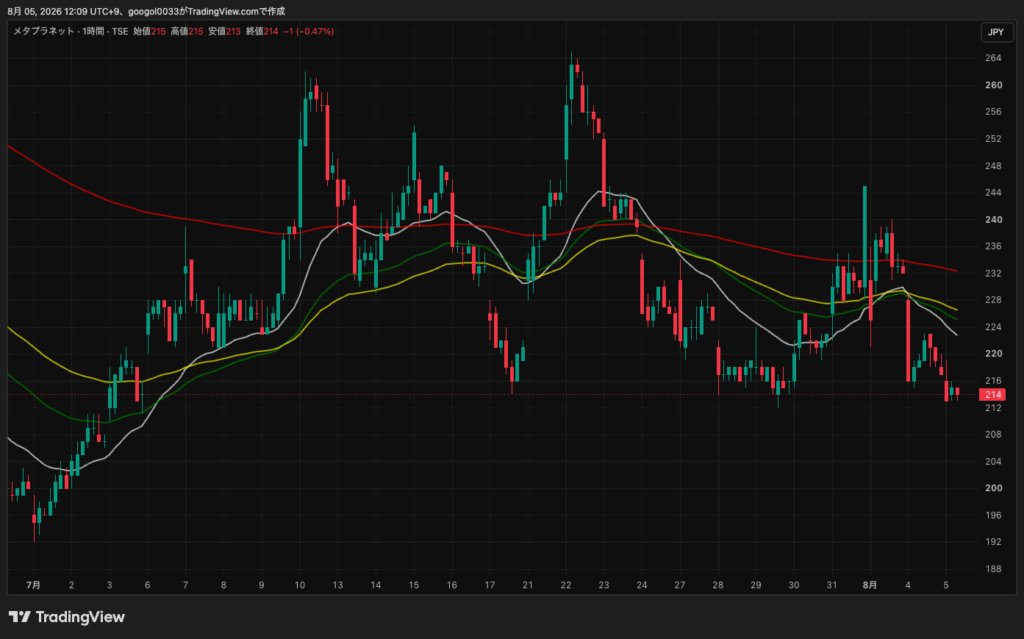Open the TradingView logo link

pyautogui.click(x=67, y=617)
